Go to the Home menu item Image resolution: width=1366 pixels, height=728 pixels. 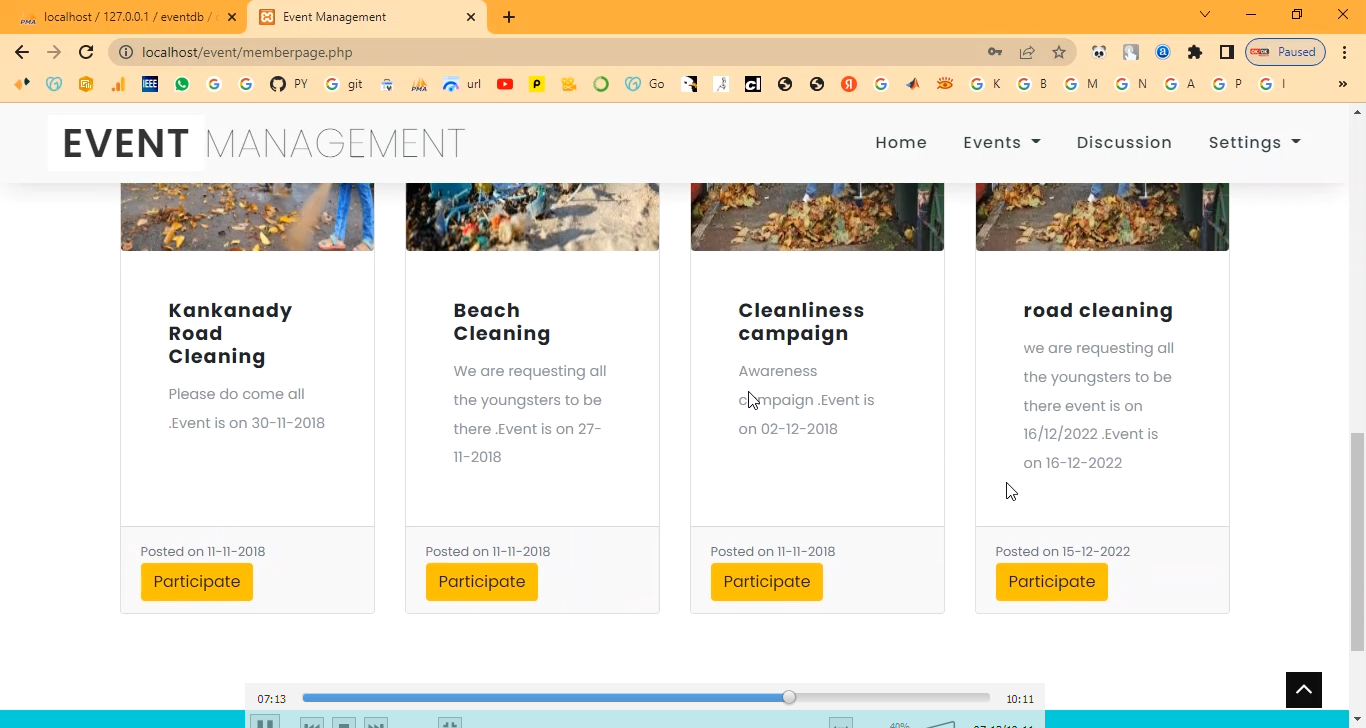[901, 142]
